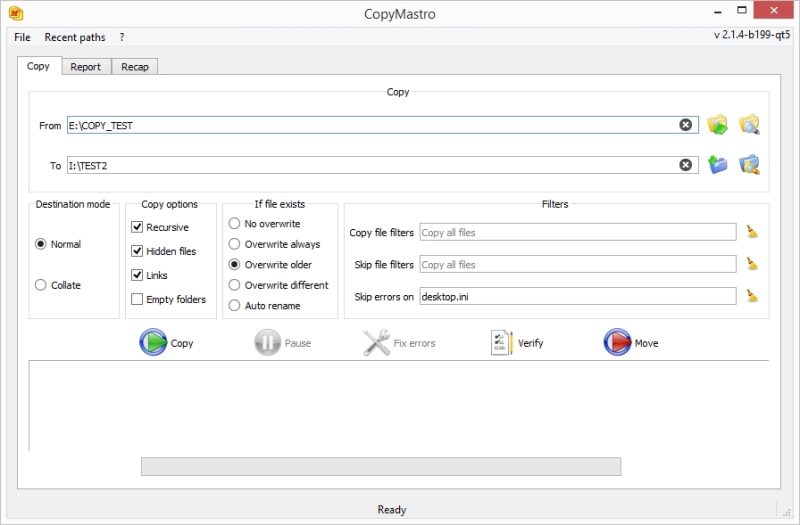Run Verify on the copied files
800x525 pixels.
[516, 342]
